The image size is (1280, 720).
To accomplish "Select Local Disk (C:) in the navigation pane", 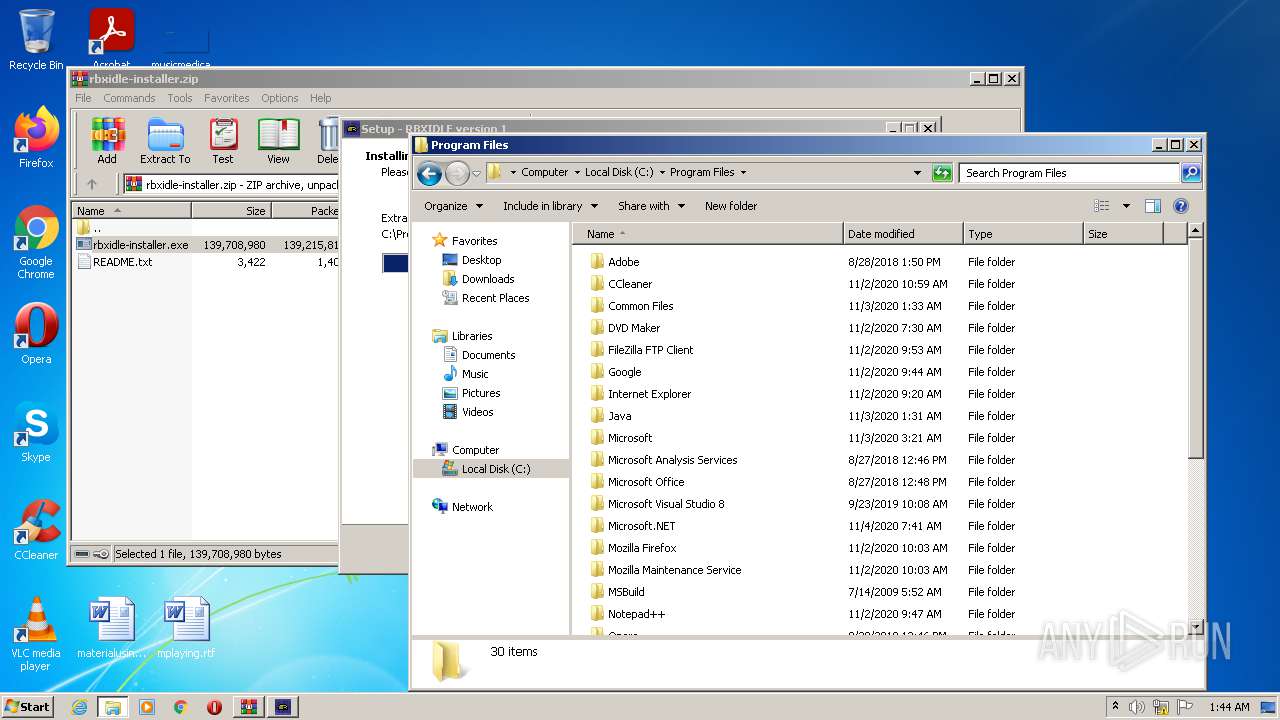I will click(x=496, y=469).
